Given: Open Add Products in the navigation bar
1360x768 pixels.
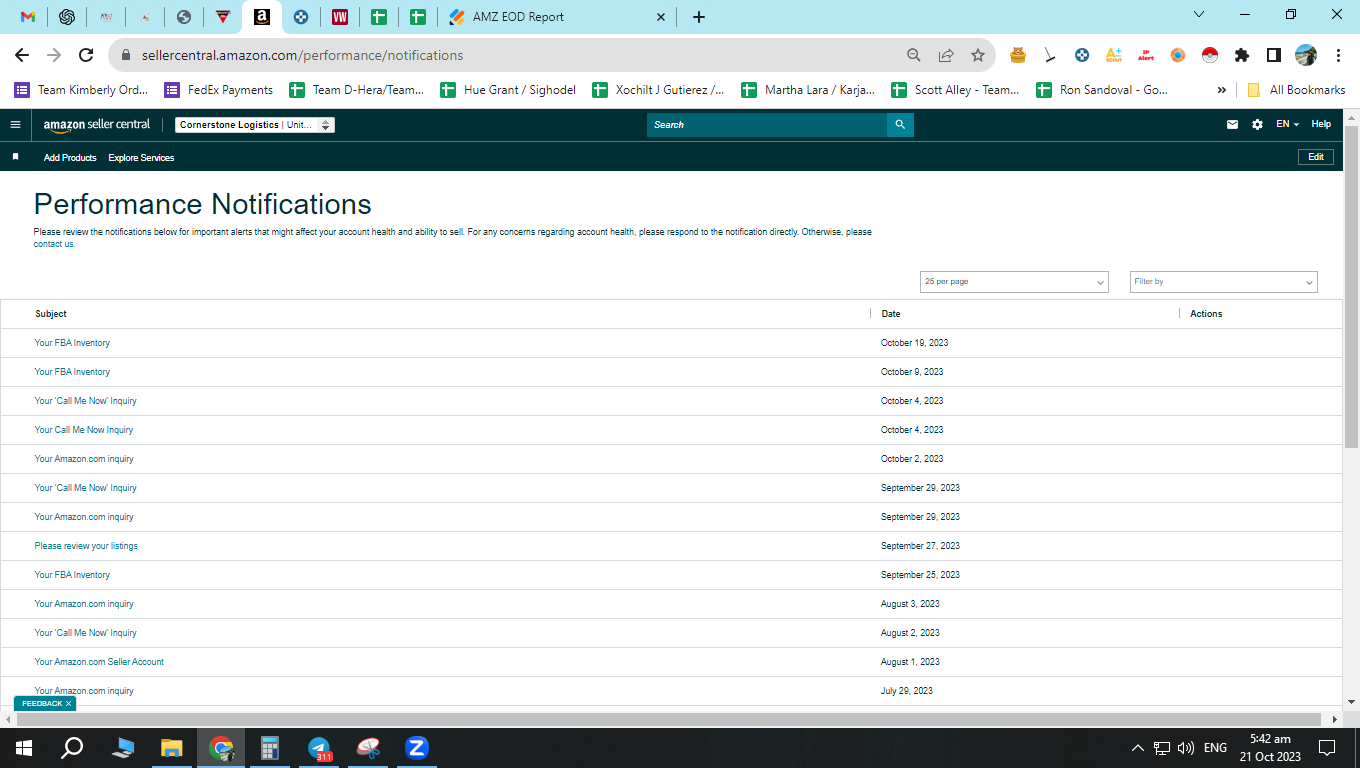Looking at the screenshot, I should coord(70,158).
